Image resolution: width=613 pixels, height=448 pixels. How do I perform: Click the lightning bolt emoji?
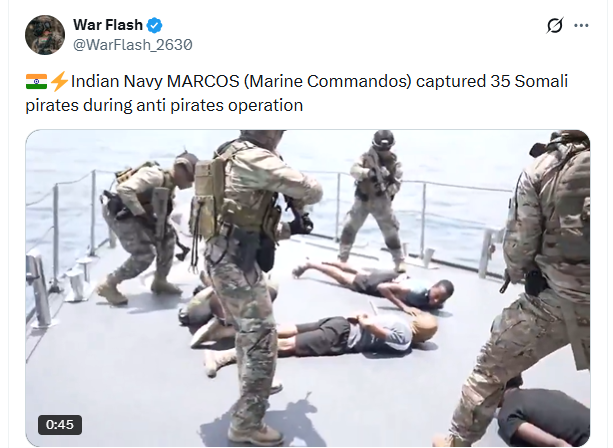59,82
